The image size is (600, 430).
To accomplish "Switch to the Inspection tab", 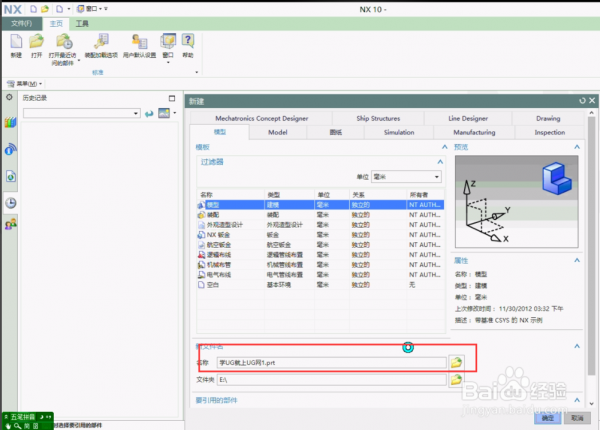I will pyautogui.click(x=549, y=132).
